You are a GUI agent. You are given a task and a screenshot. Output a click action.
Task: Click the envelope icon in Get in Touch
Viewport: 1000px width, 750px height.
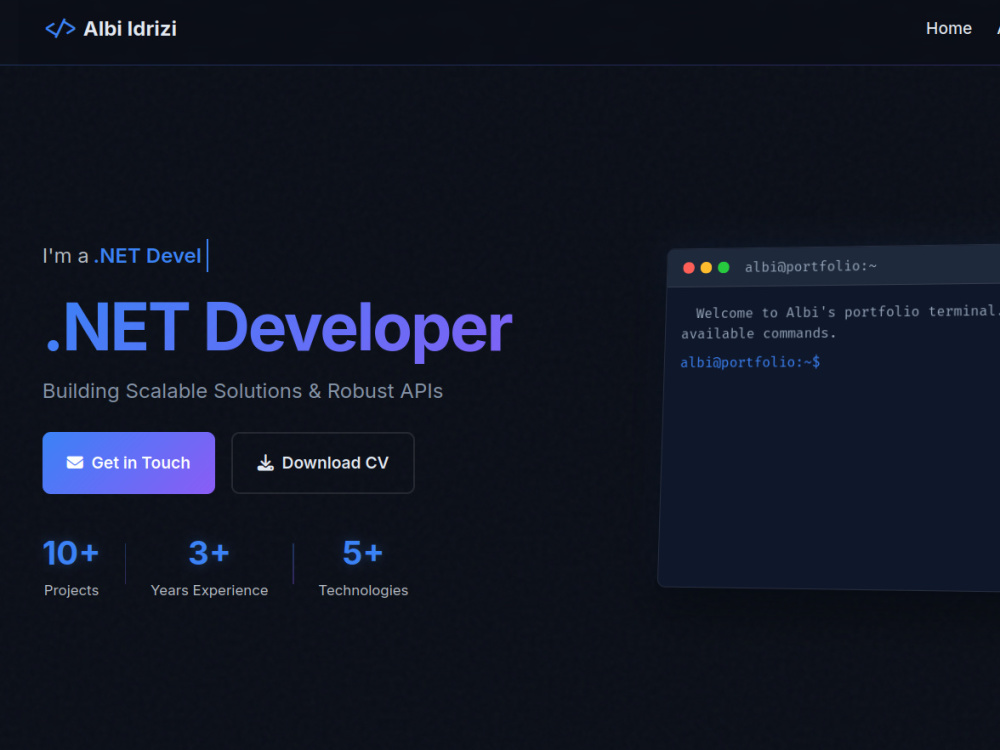tap(75, 462)
